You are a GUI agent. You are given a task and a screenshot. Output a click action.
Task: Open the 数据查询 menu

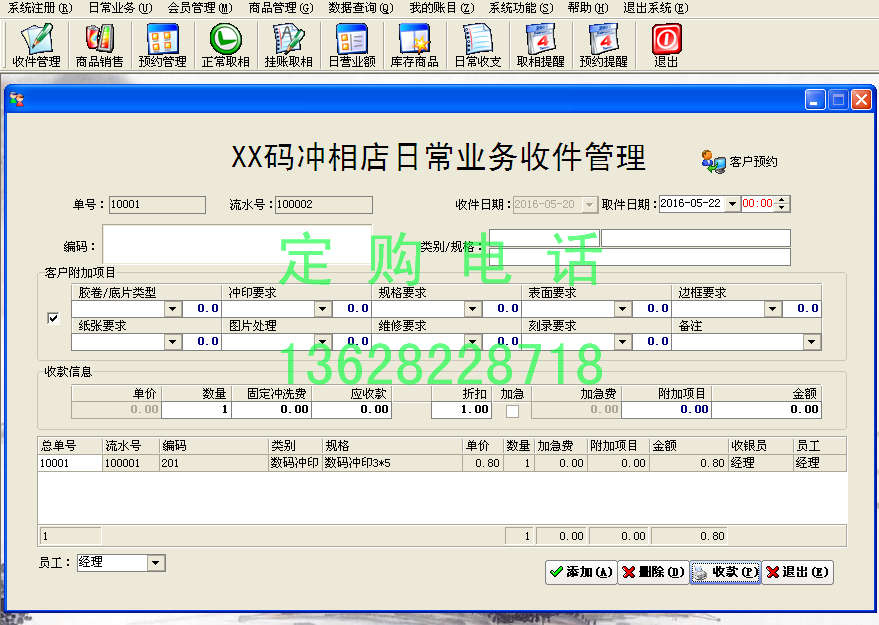coord(360,8)
